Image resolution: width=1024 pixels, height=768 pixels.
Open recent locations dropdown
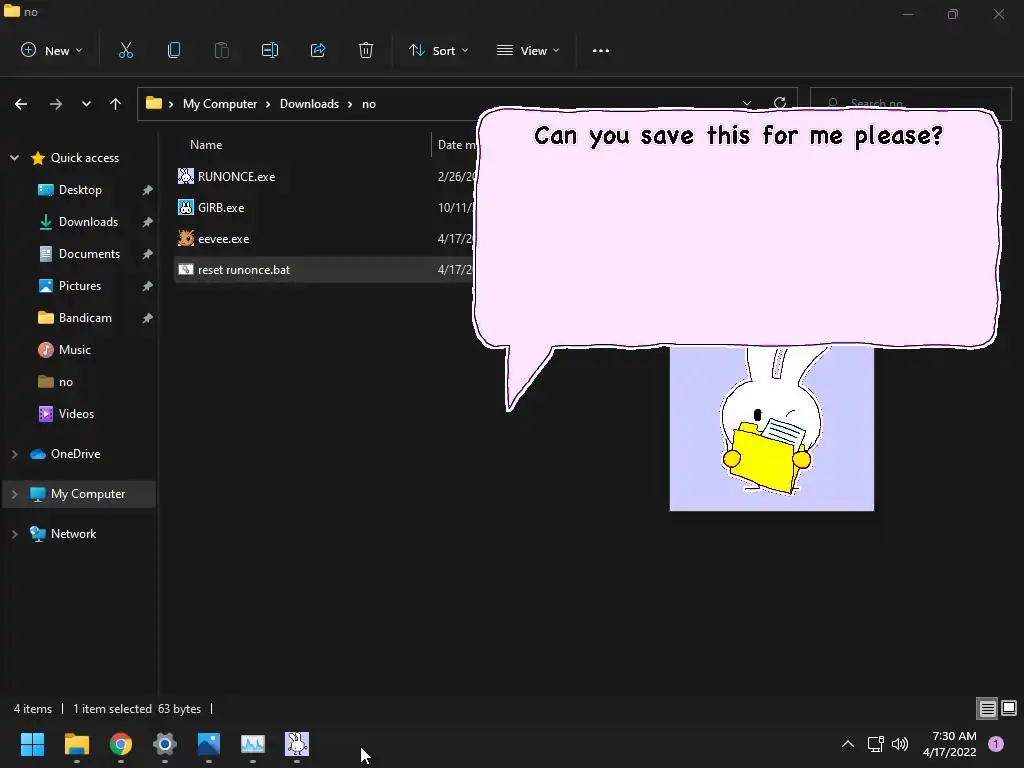point(86,104)
